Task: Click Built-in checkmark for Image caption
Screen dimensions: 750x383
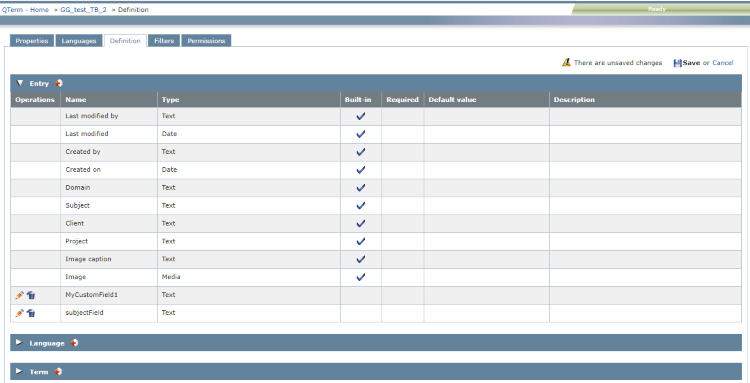Action: (x=361, y=259)
